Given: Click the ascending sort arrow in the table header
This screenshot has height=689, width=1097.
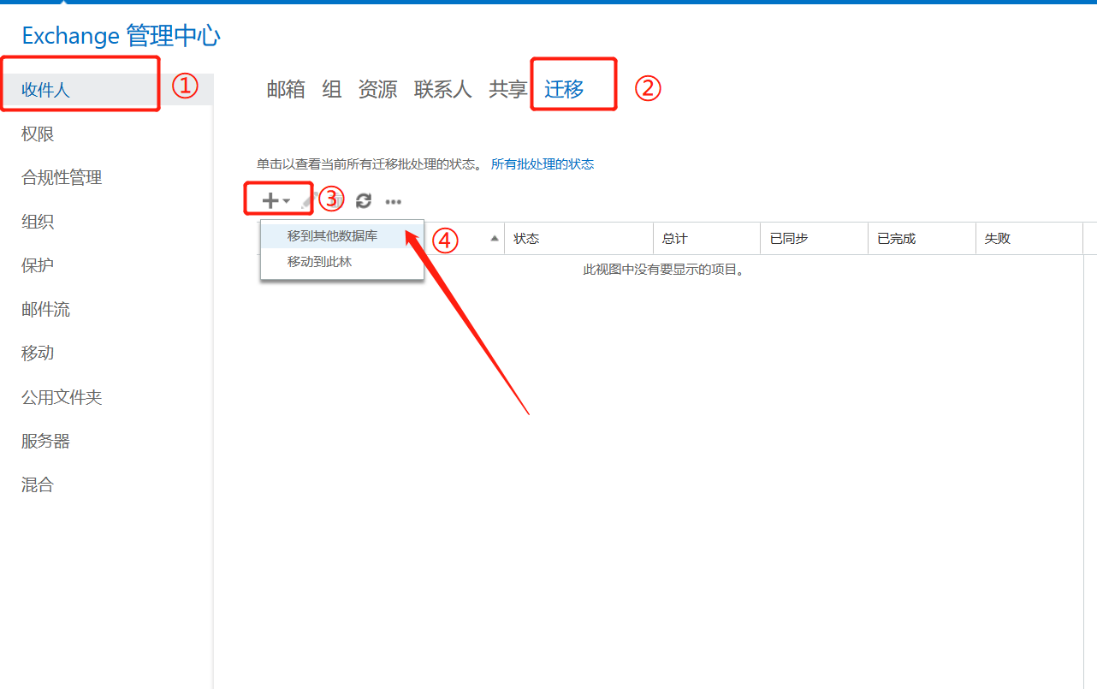Looking at the screenshot, I should click(x=495, y=239).
